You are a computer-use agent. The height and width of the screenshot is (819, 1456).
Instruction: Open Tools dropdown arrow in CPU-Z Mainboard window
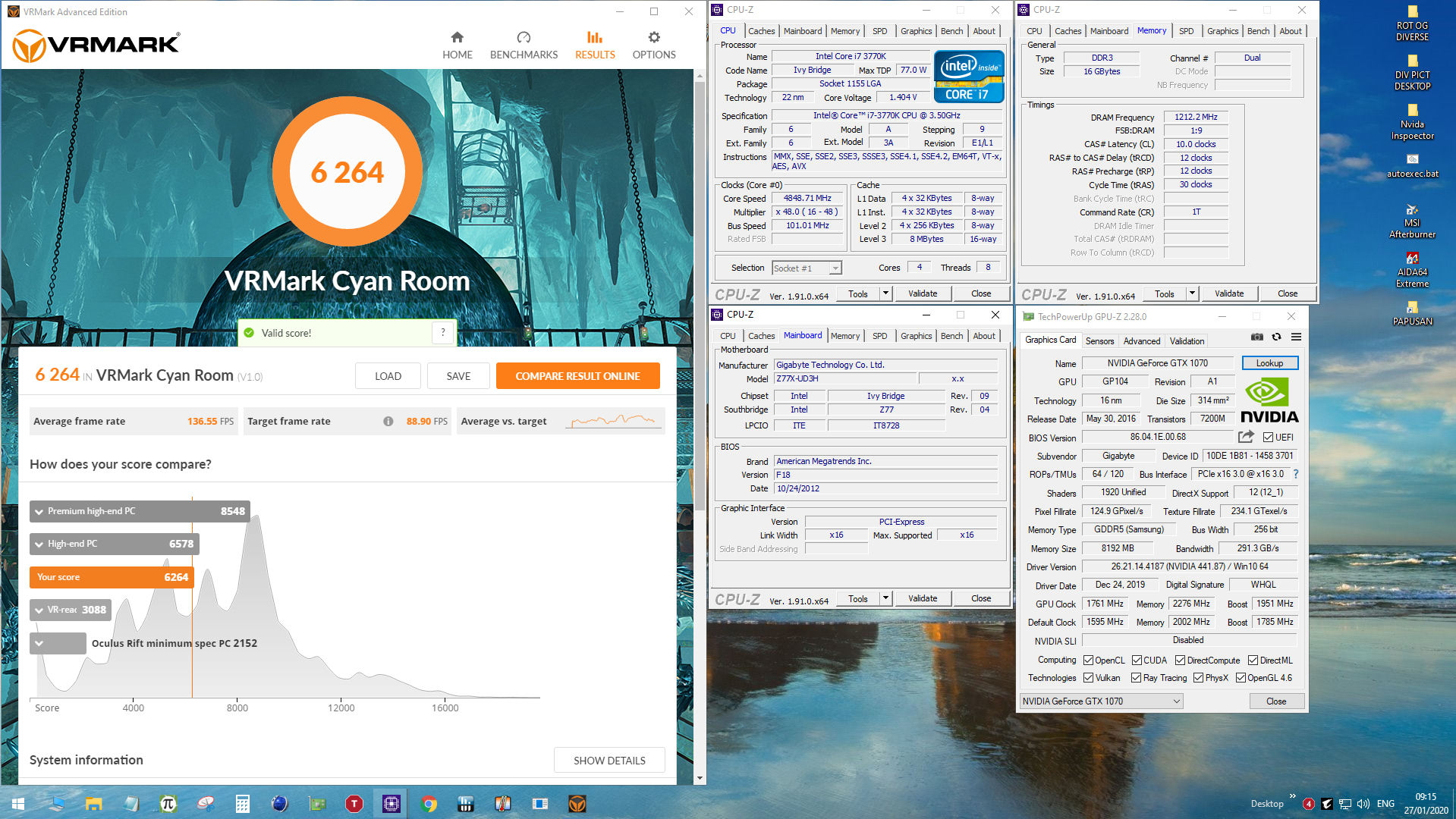(x=885, y=598)
